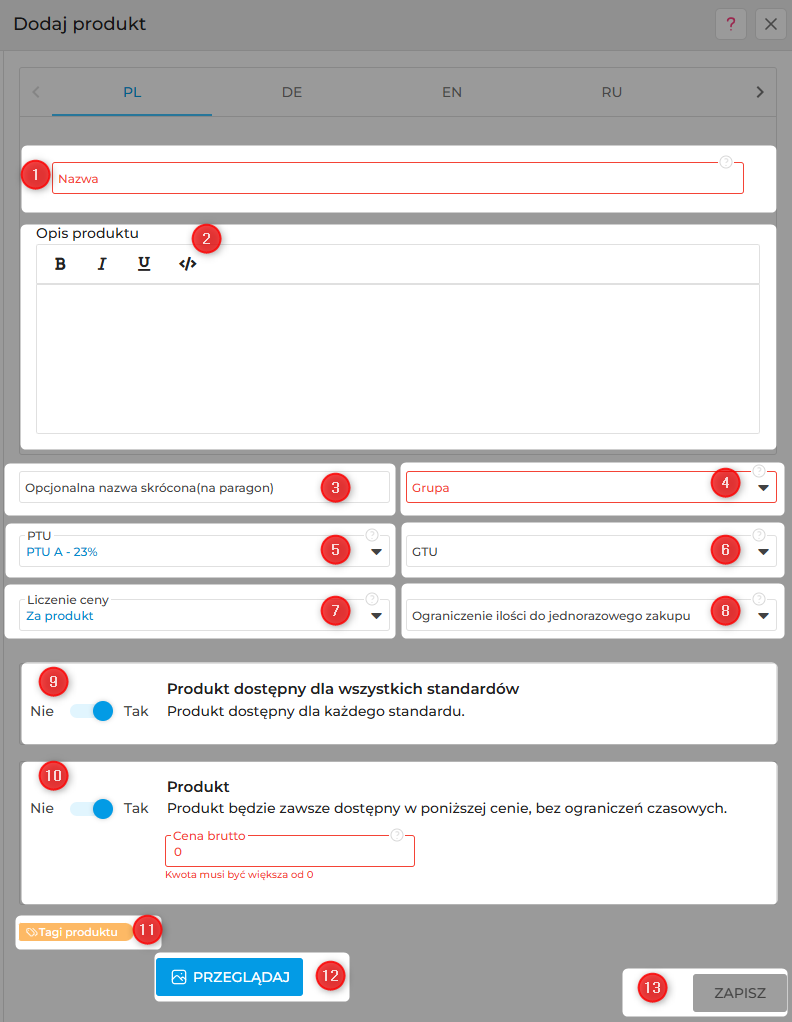Toggle the Produkt always-available price switch
Screen dimensions: 792x1022
[x=92, y=809]
